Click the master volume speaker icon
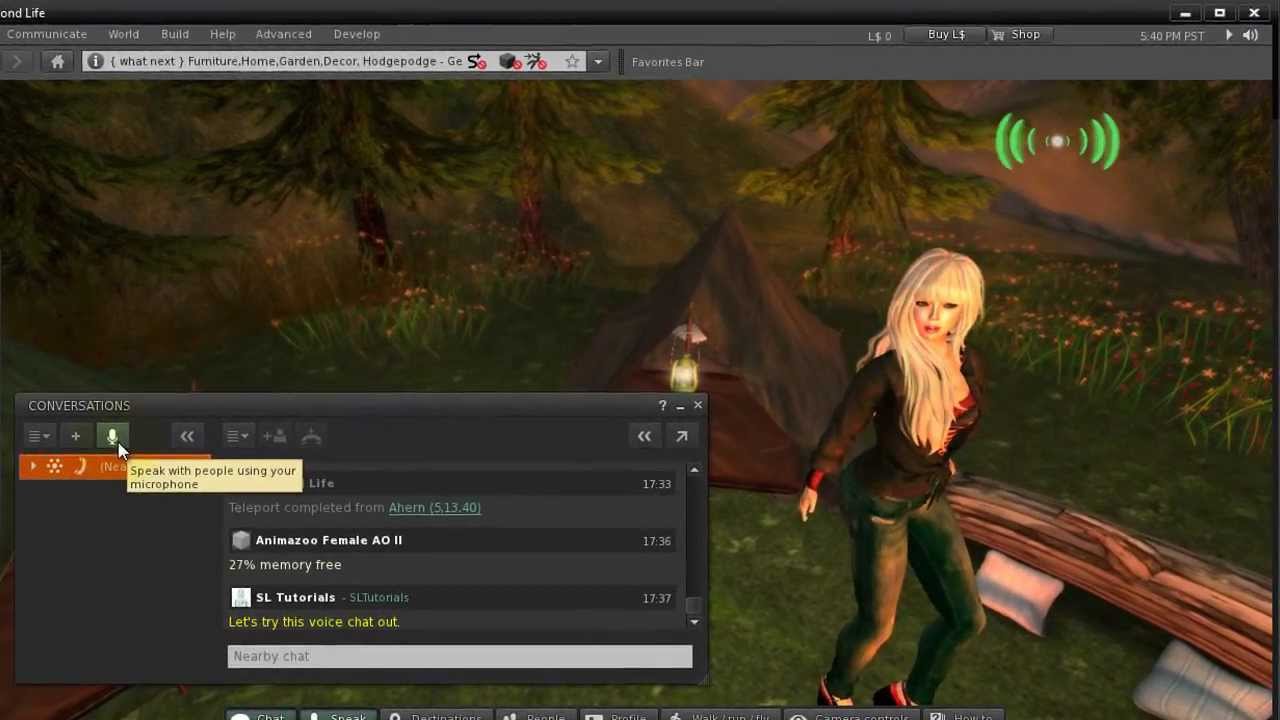 pyautogui.click(x=1250, y=35)
